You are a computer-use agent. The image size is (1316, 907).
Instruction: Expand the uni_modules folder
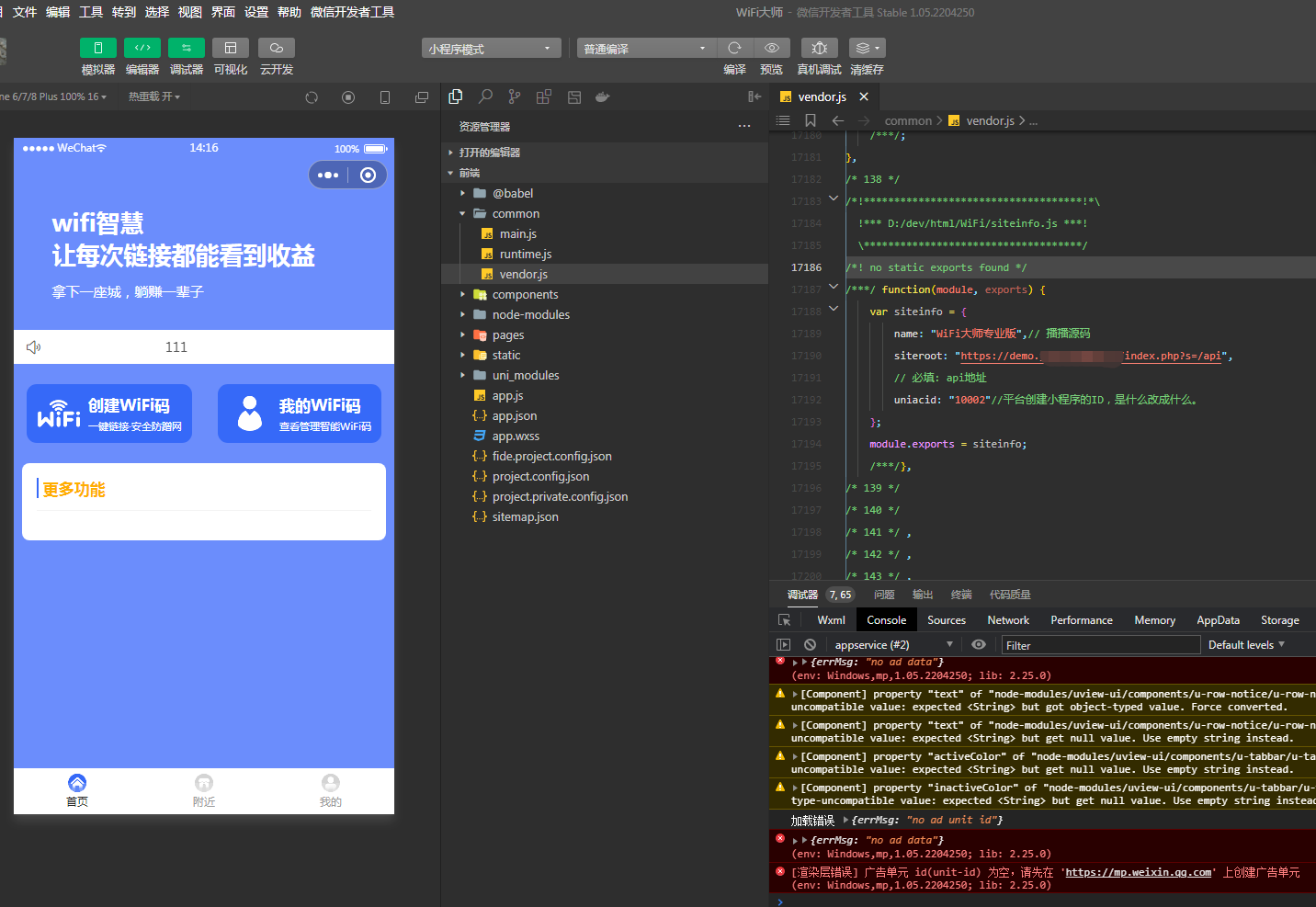(x=605, y=375)
